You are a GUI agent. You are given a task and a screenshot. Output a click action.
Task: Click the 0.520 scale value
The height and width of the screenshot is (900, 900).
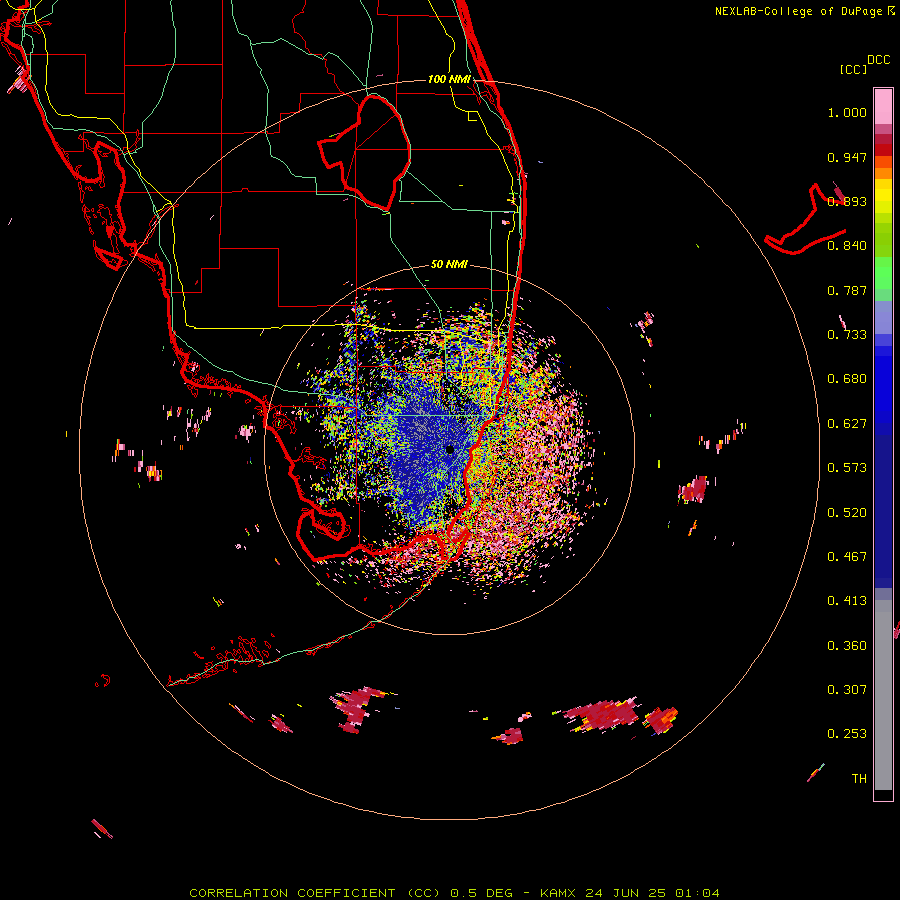click(x=847, y=513)
